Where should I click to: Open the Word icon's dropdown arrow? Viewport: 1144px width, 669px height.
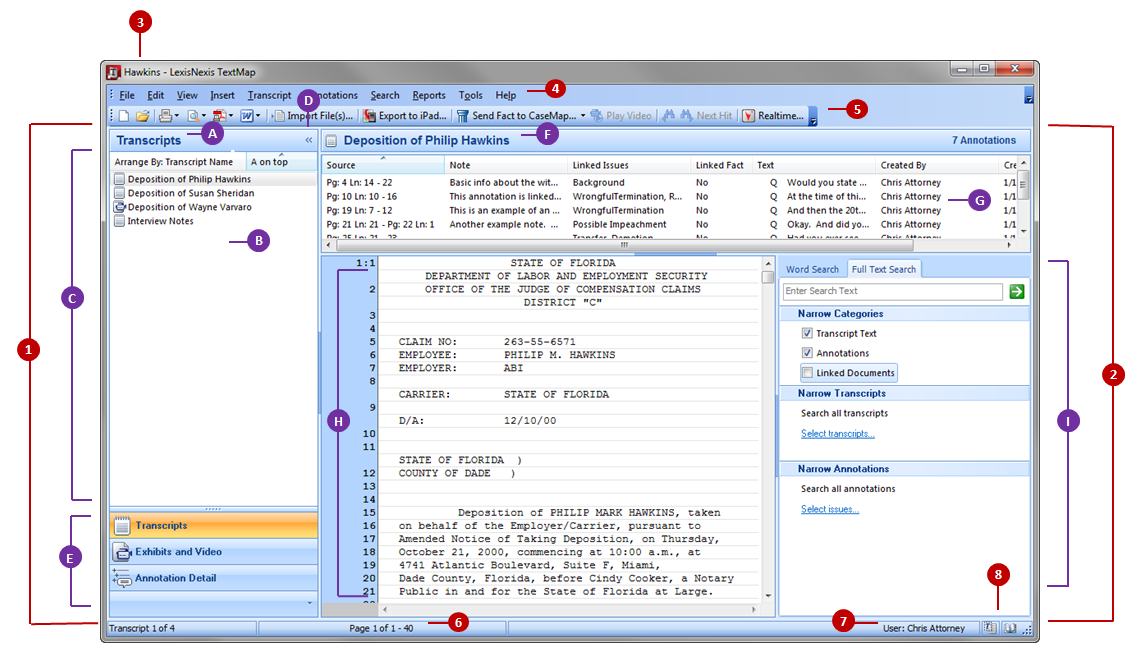[258, 116]
